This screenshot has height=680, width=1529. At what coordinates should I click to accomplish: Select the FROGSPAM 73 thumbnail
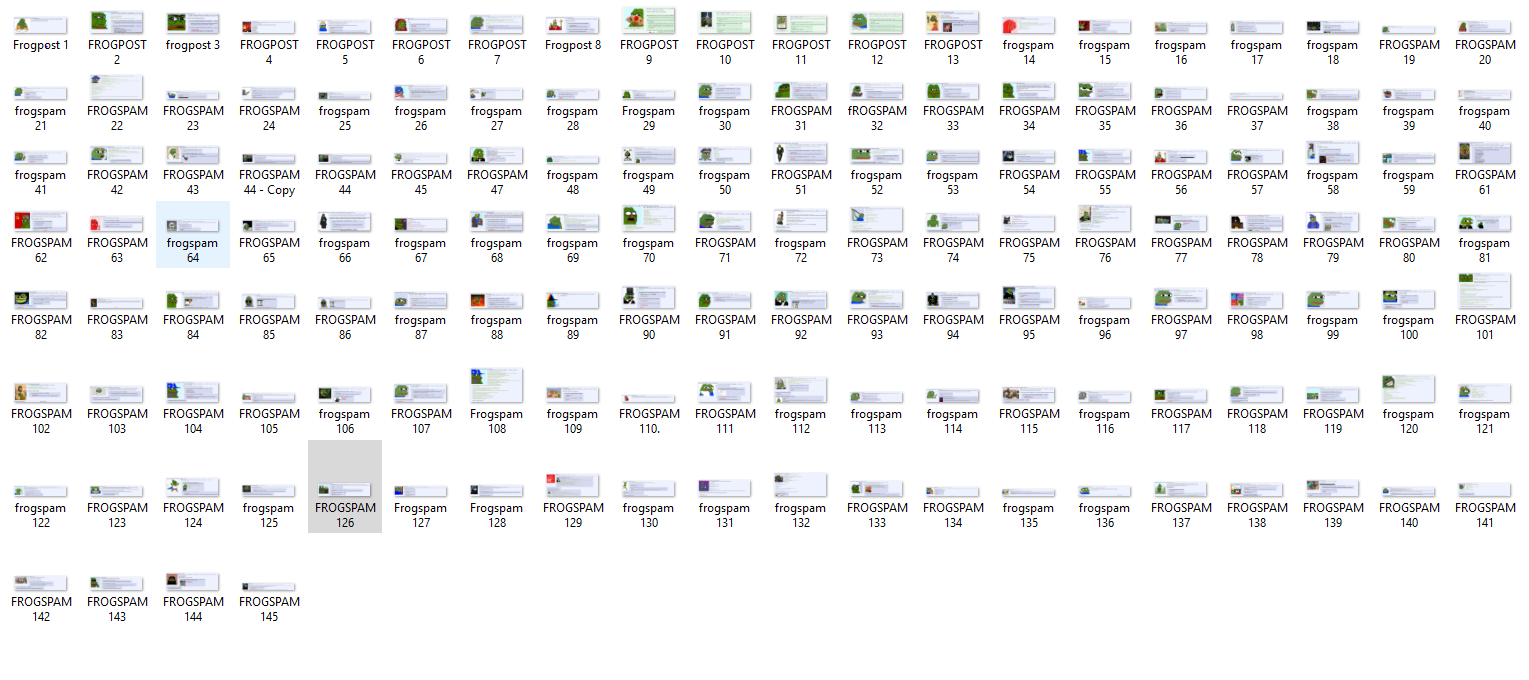click(877, 220)
